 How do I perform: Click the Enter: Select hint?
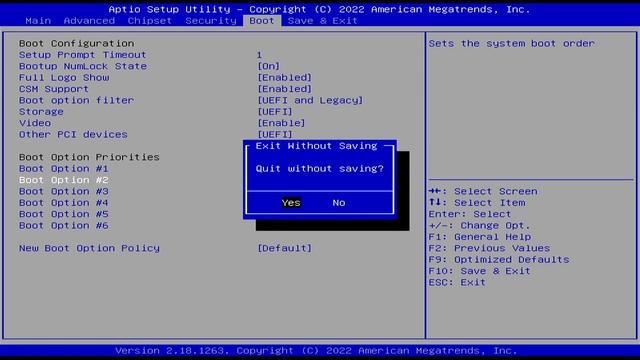pos(470,214)
